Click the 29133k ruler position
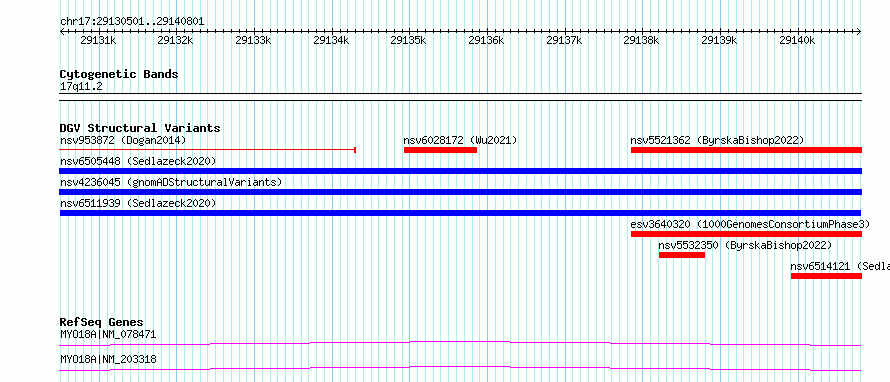890x382 pixels. 253,40
